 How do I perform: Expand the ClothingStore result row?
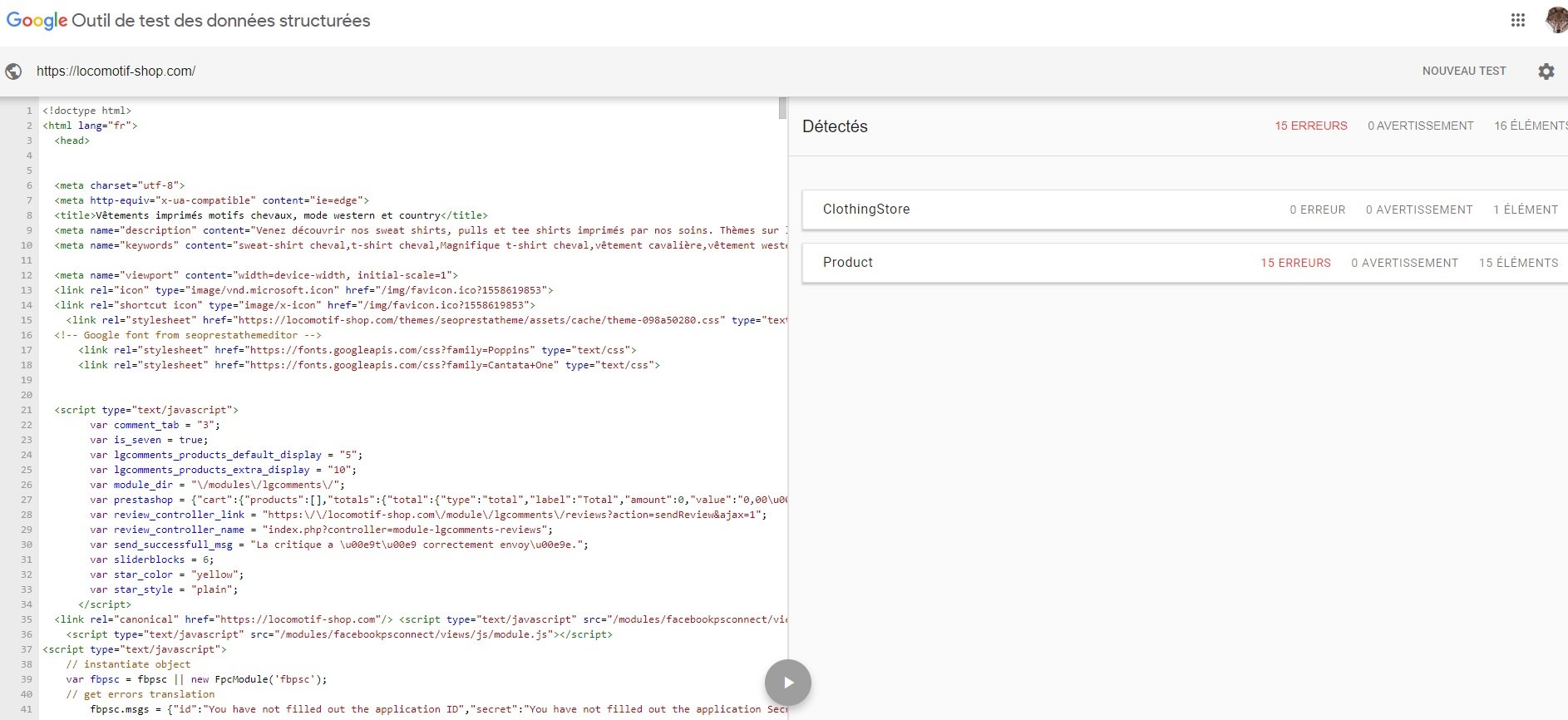pos(1185,210)
